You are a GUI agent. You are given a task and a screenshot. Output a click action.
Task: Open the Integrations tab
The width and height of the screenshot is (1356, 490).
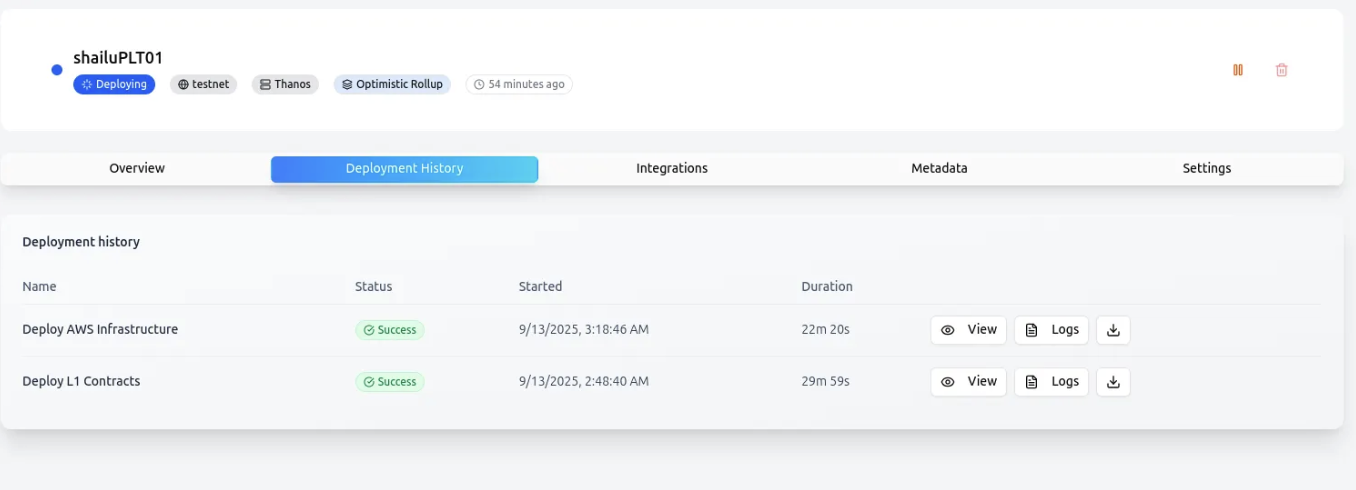point(672,169)
